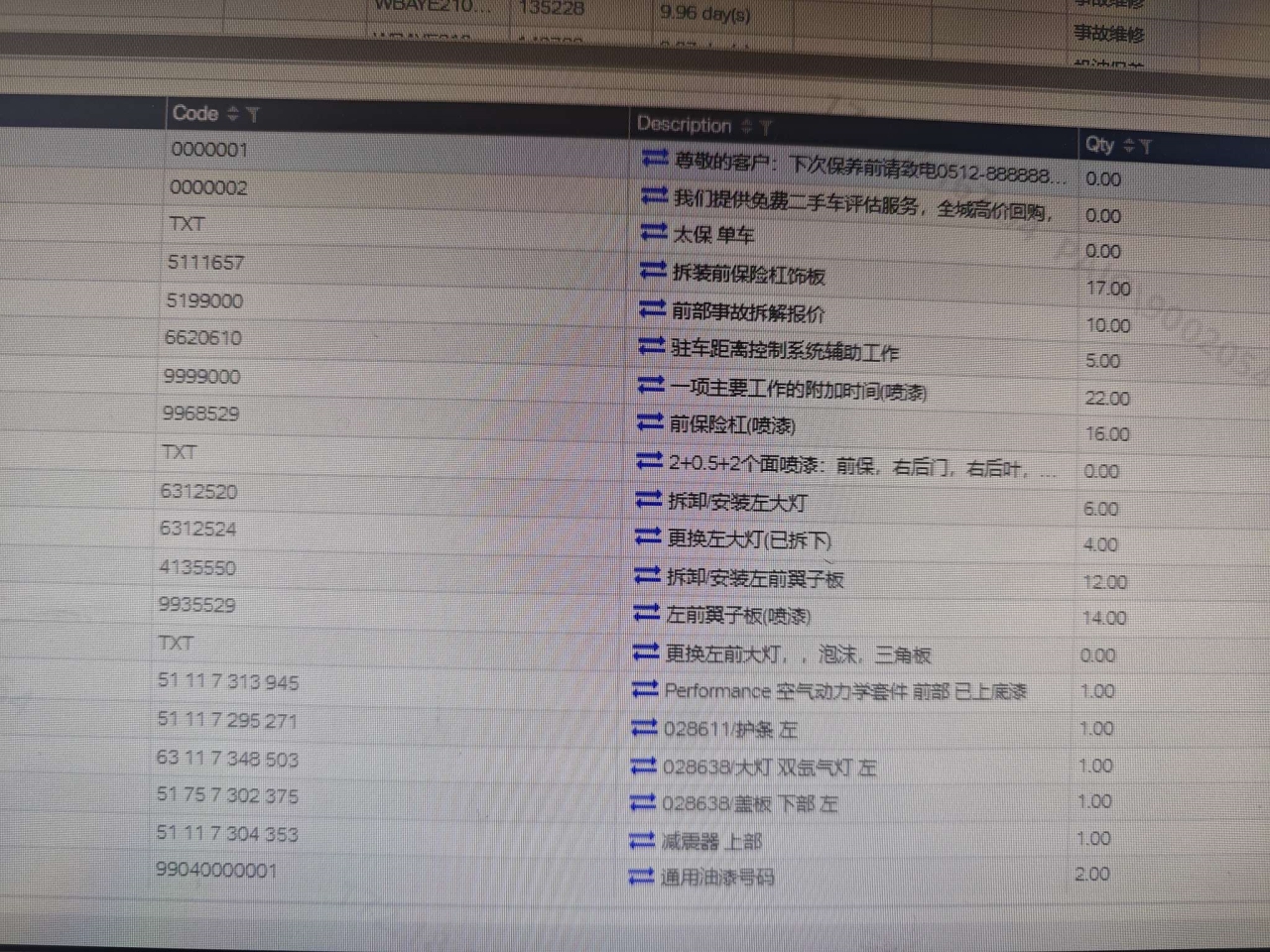Click the swap icon beside 更换左大灯(已拆下)
The image size is (1270, 952).
click(x=648, y=536)
